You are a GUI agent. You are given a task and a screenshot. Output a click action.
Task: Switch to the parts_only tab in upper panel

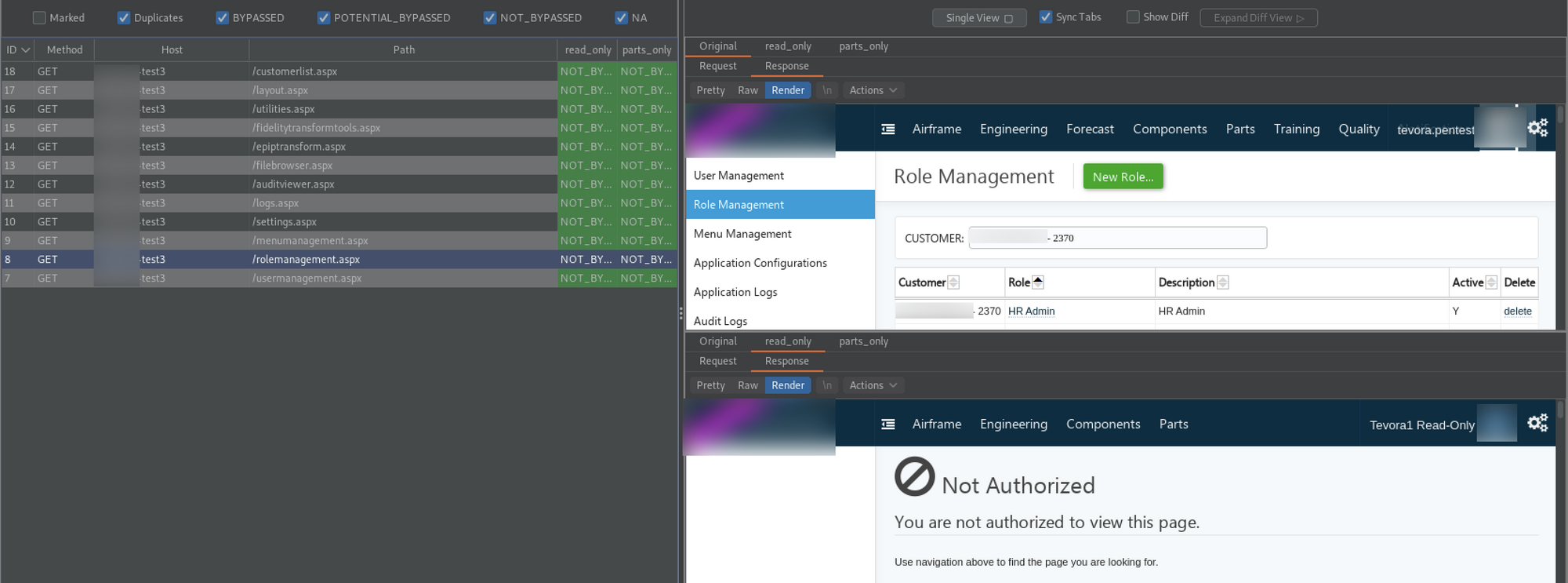863,46
